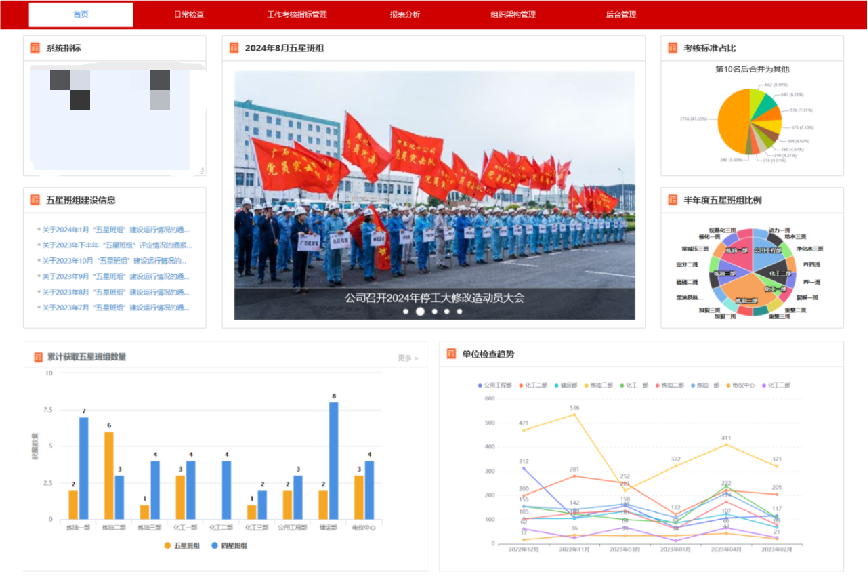The height and width of the screenshot is (576, 868).
Task: Go to the 报表分析 menu
Action: 405,15
